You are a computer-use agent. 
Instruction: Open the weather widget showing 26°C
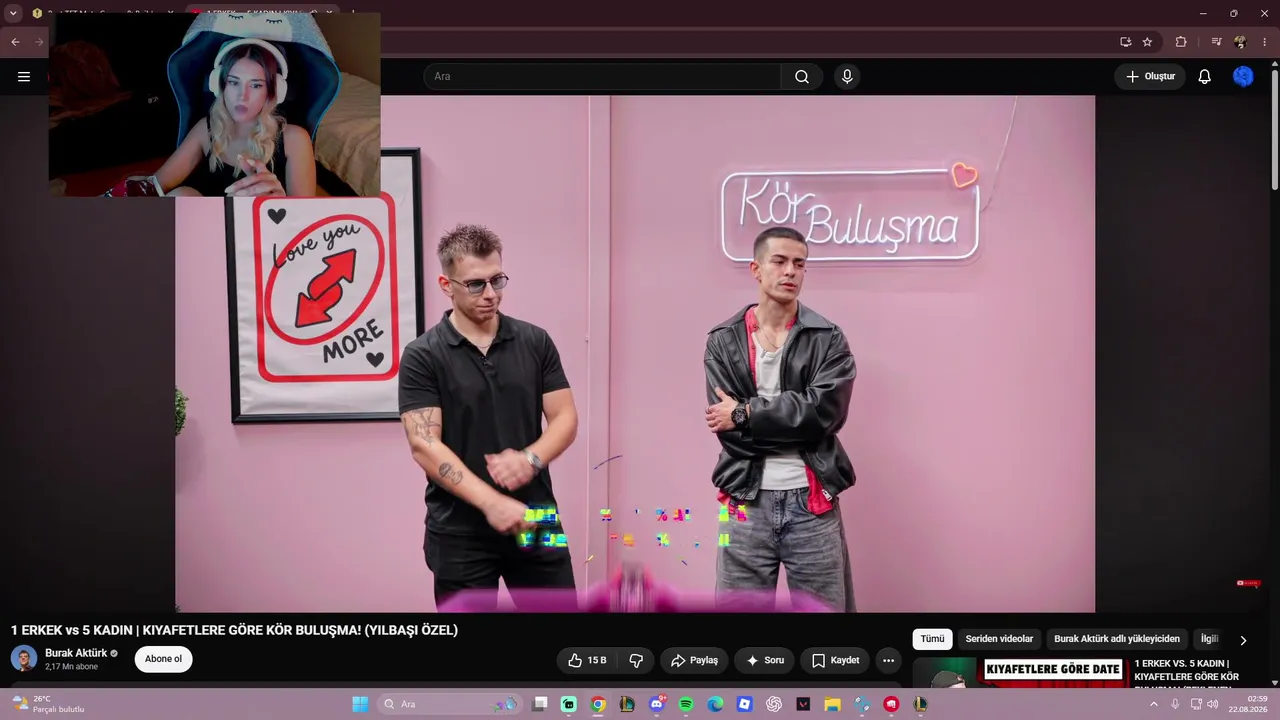coord(48,704)
